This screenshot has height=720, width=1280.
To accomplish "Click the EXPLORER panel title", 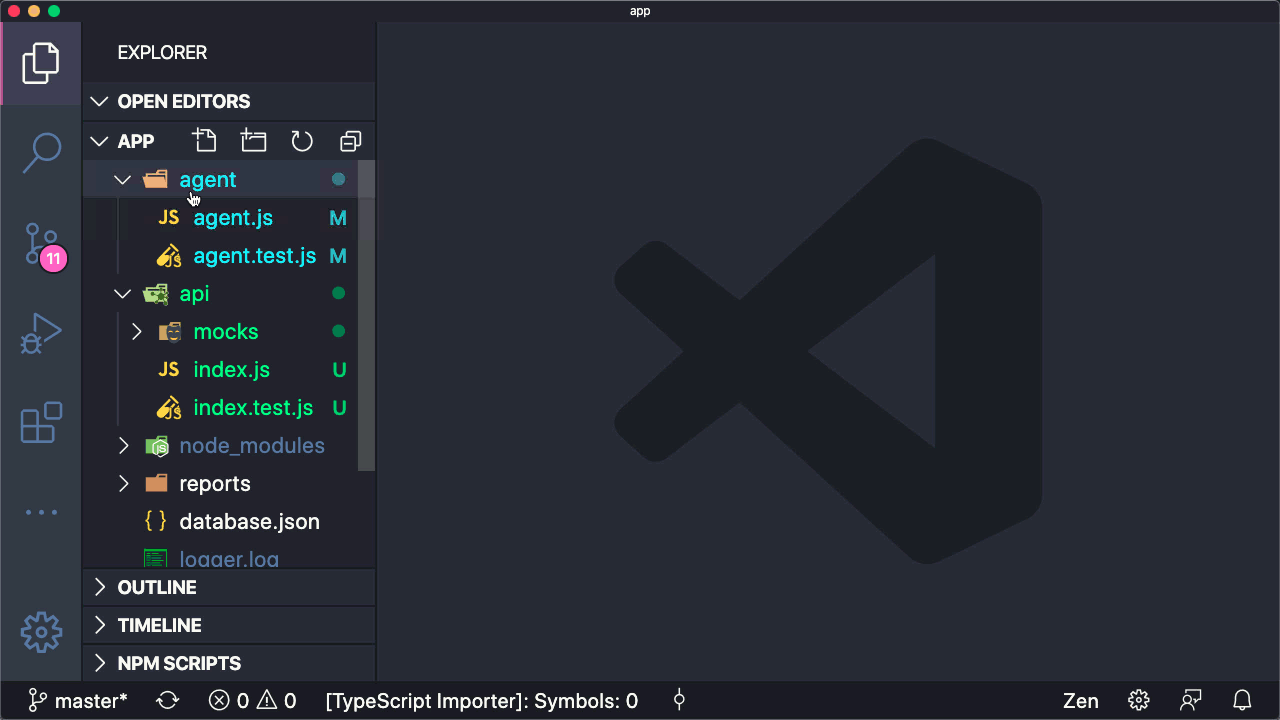I will click(x=162, y=52).
